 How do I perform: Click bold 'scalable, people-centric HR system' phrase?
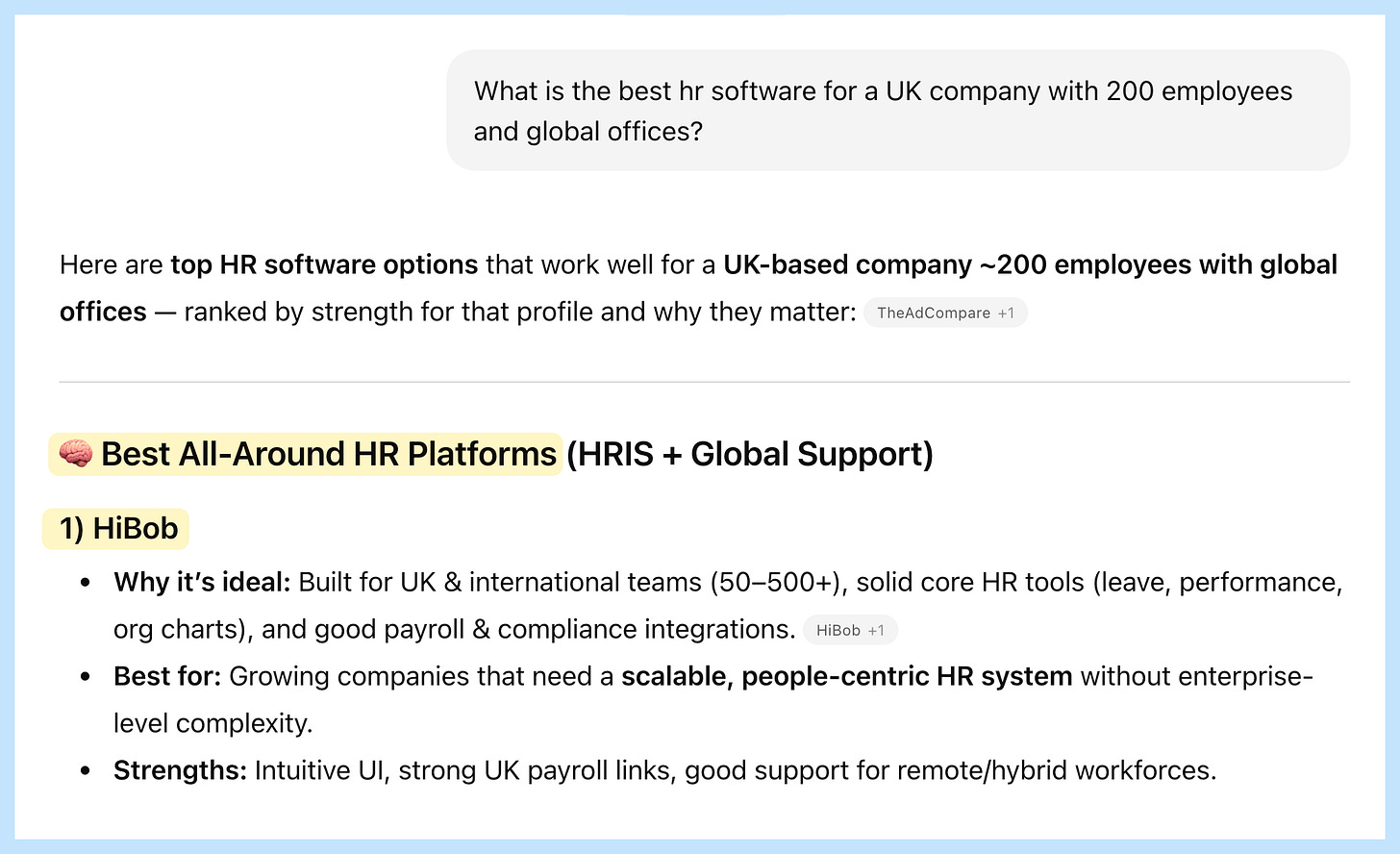(847, 676)
